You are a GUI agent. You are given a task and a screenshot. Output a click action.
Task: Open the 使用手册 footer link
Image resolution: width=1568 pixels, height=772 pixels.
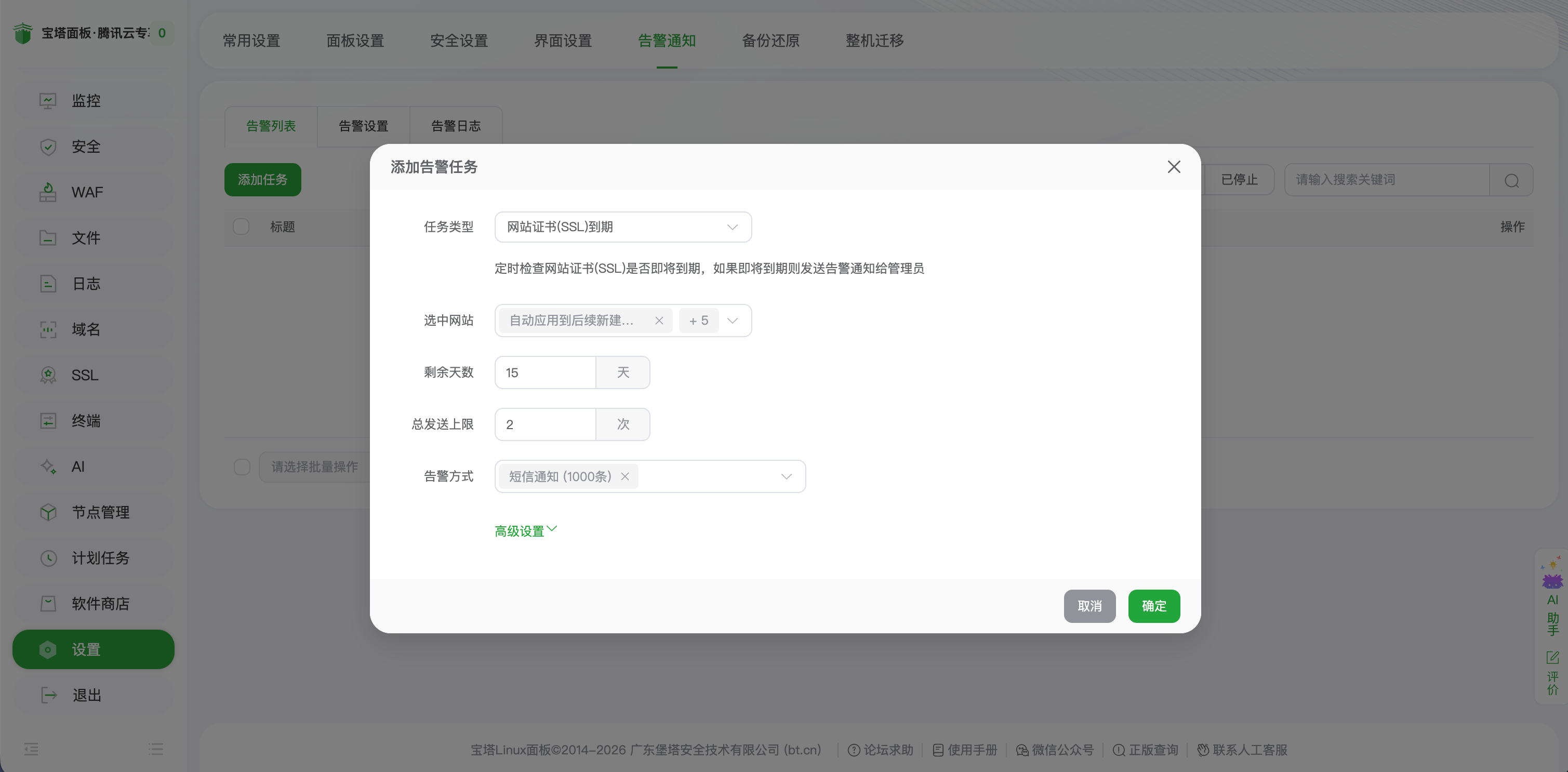tap(965, 750)
